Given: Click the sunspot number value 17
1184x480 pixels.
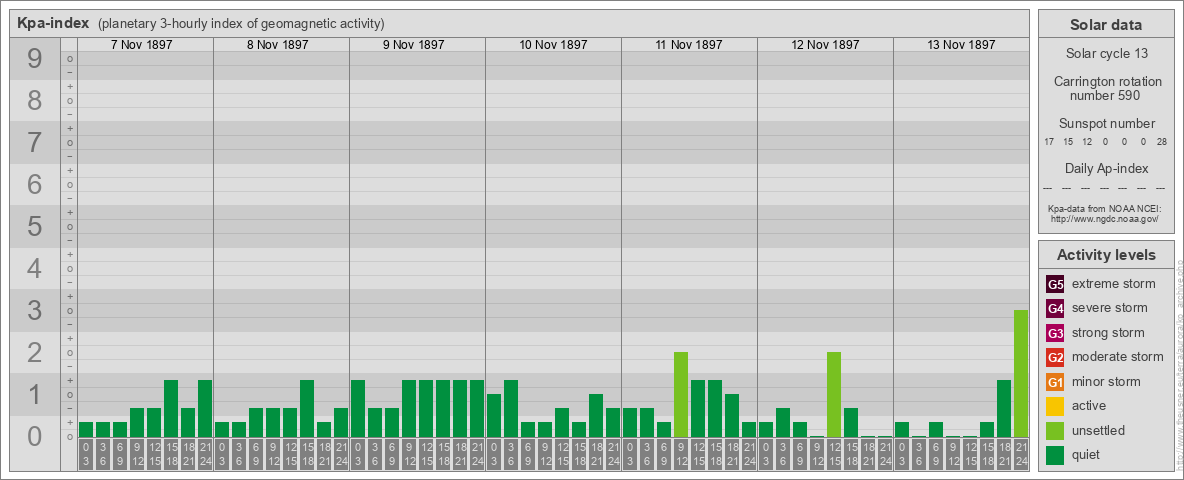Looking at the screenshot, I should click(1050, 142).
